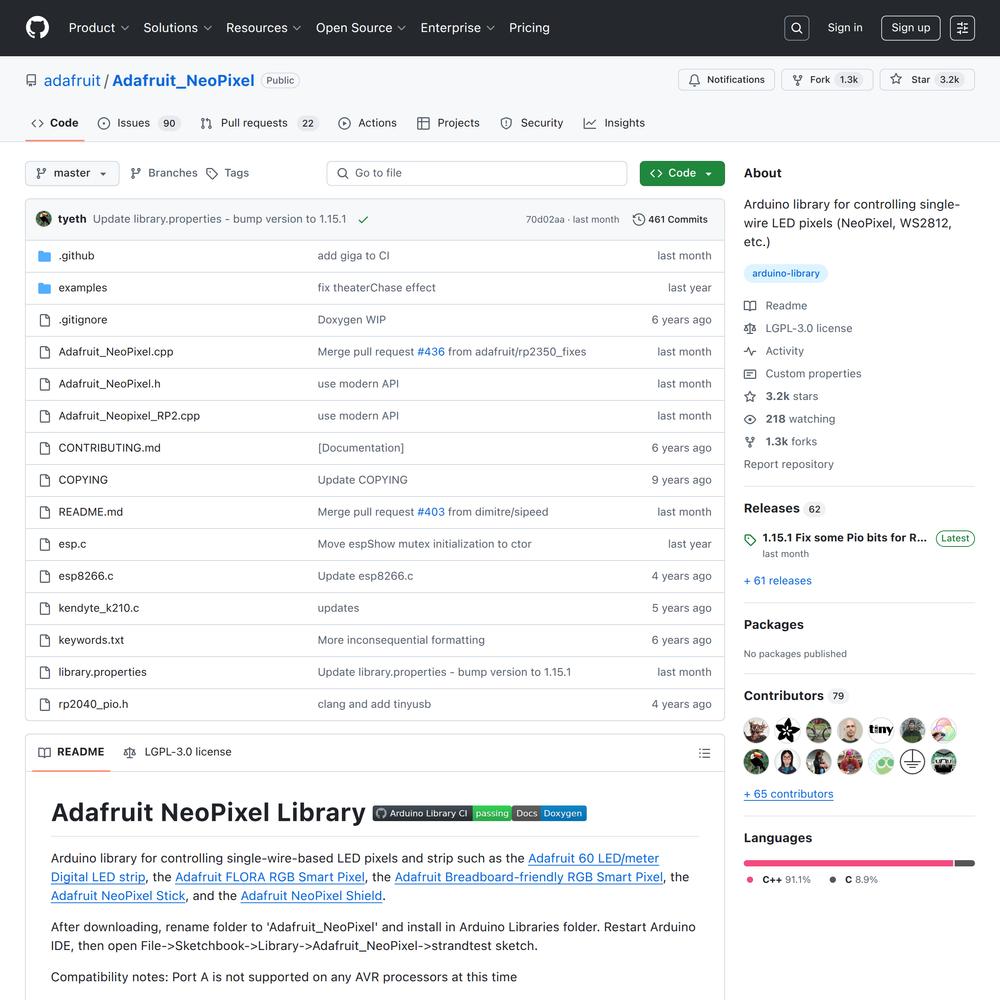
Task: Click the Adafruit flower contributor avatar
Action: tap(787, 730)
